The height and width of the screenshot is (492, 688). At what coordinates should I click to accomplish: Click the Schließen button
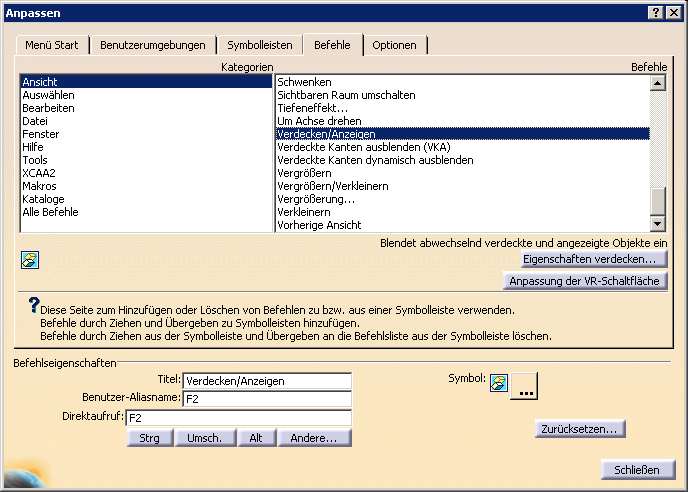coord(637,470)
